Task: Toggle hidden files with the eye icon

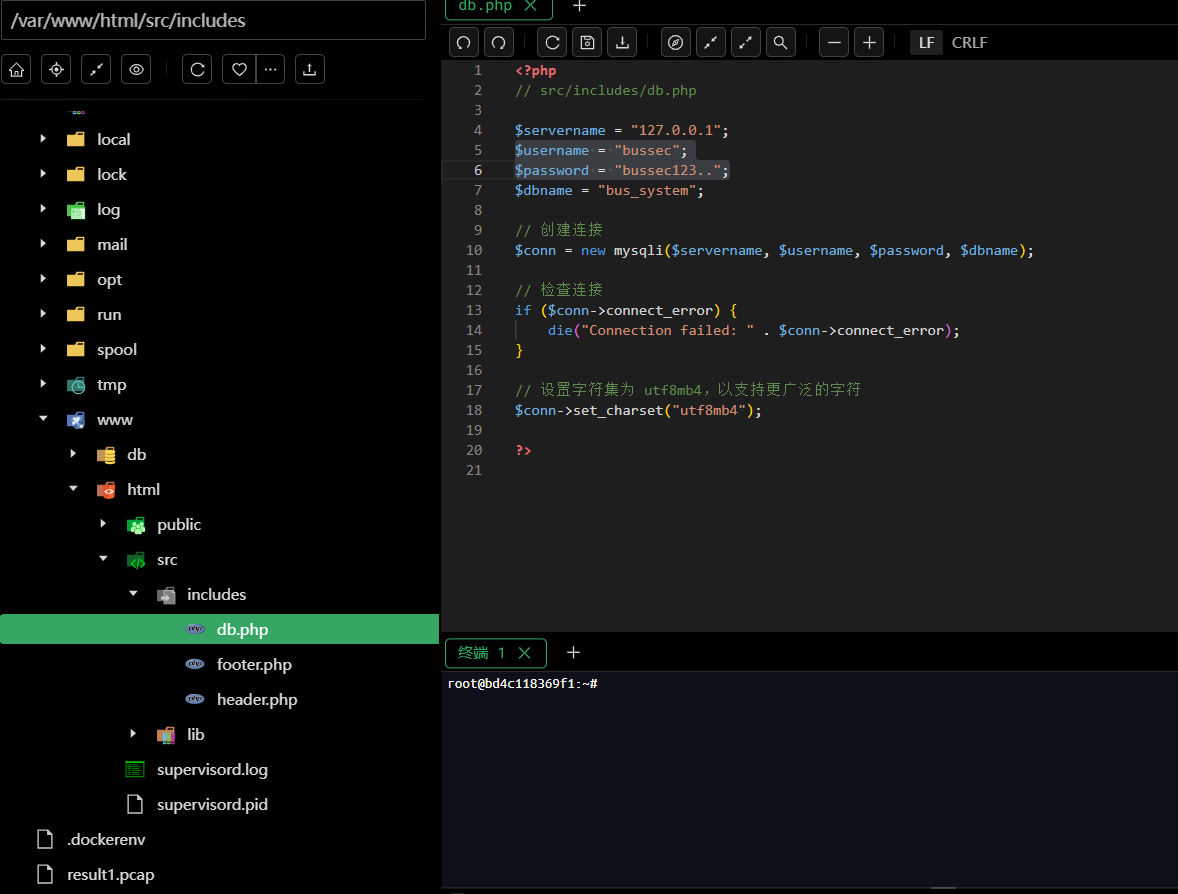Action: (136, 69)
